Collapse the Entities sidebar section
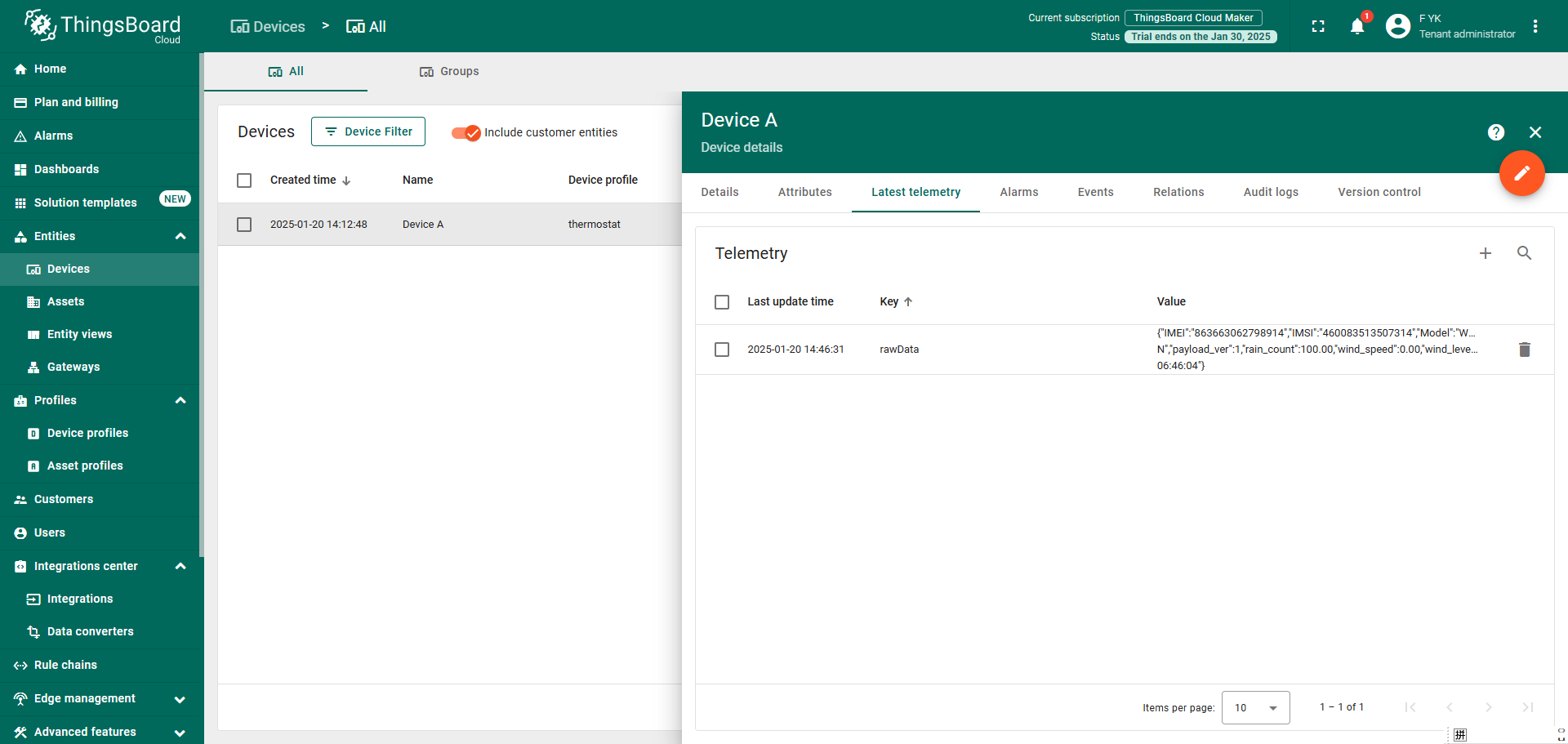The width and height of the screenshot is (1568, 744). coord(180,236)
